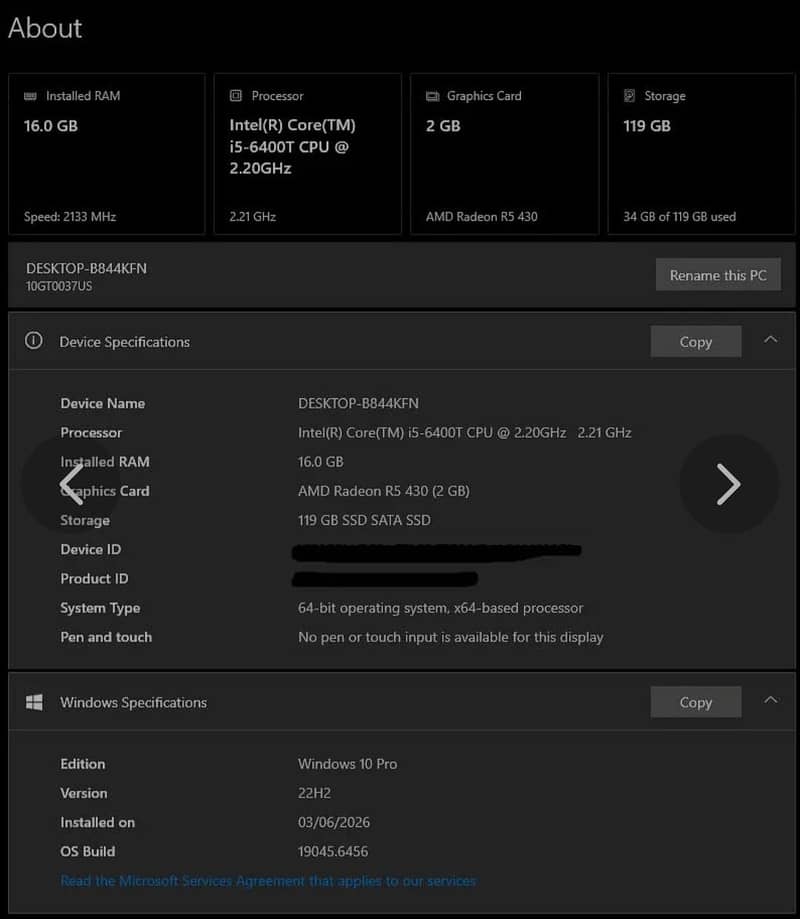The height and width of the screenshot is (919, 800).
Task: Click the AMD Radeon R5 430 (2 GB) value
Action: click(383, 491)
